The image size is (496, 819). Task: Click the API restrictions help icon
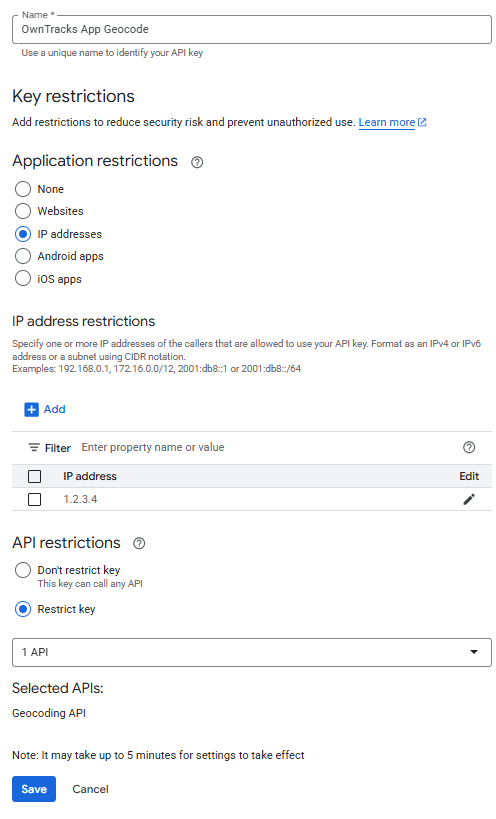[139, 544]
